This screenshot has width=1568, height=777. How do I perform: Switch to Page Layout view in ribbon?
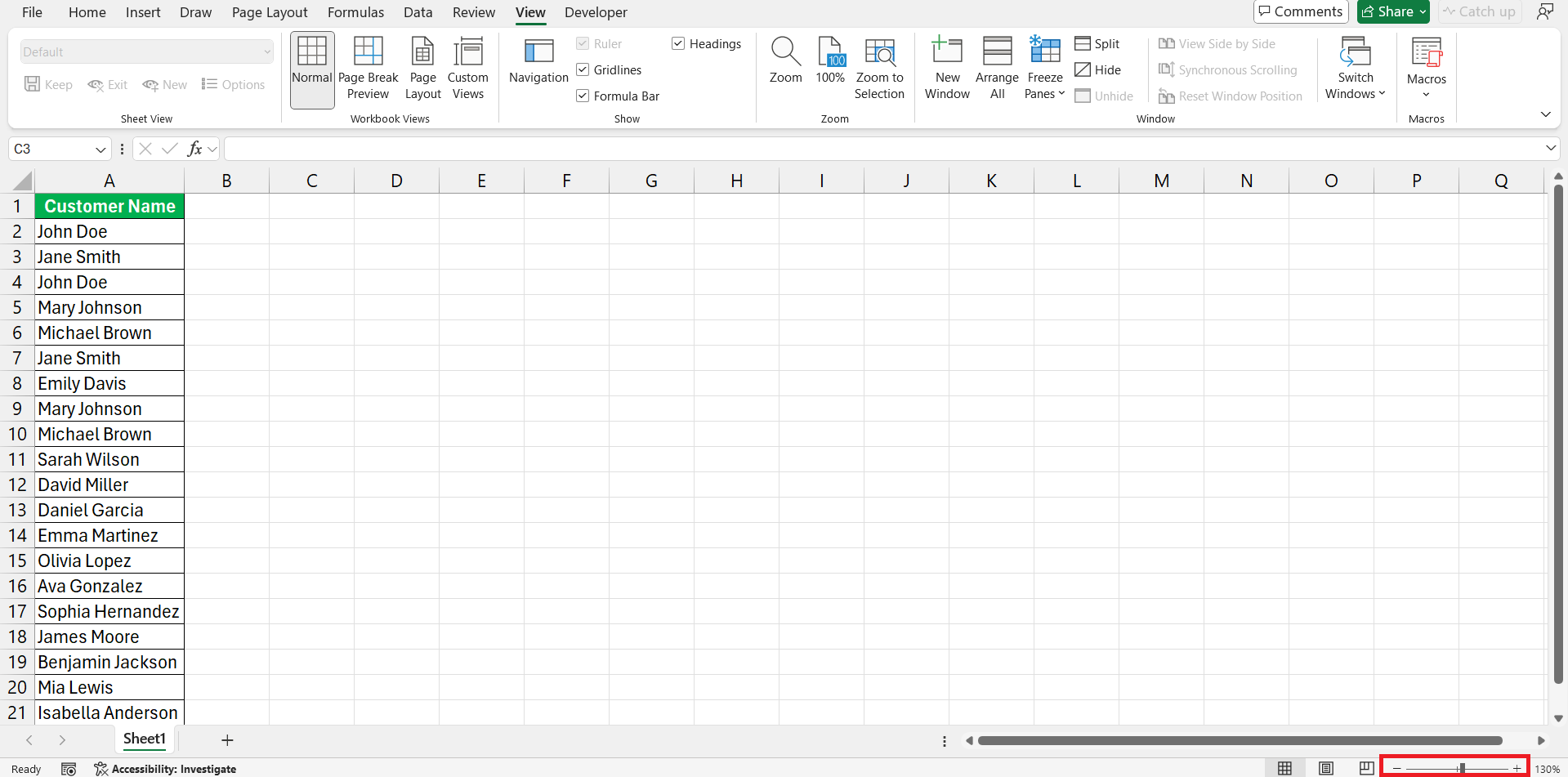[x=422, y=69]
